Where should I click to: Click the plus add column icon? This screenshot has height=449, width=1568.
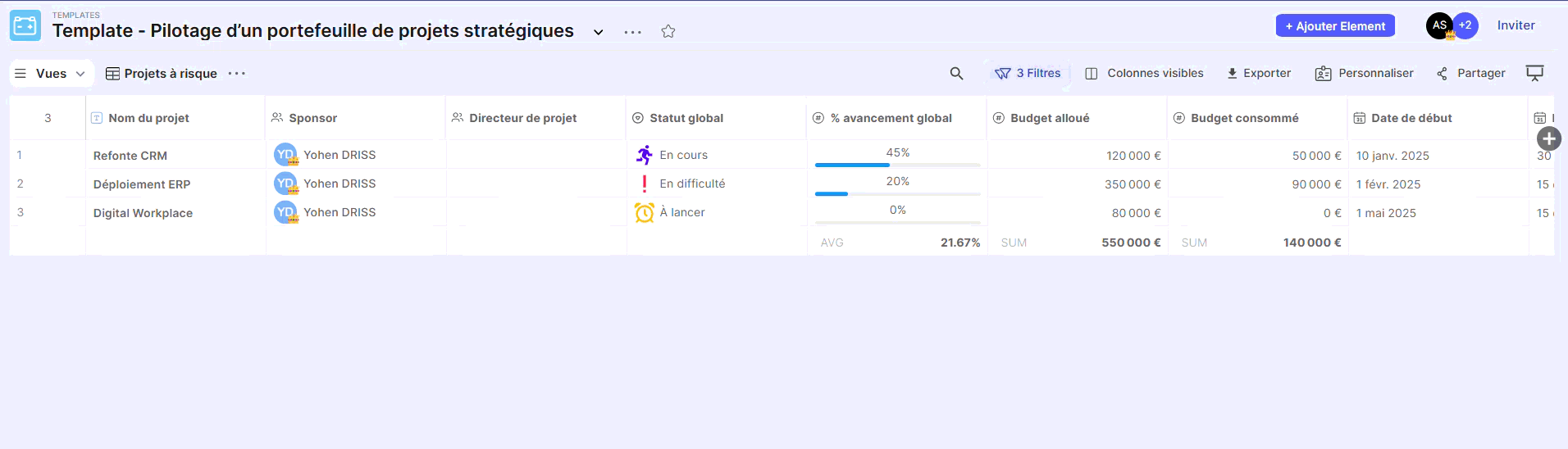pyautogui.click(x=1548, y=138)
